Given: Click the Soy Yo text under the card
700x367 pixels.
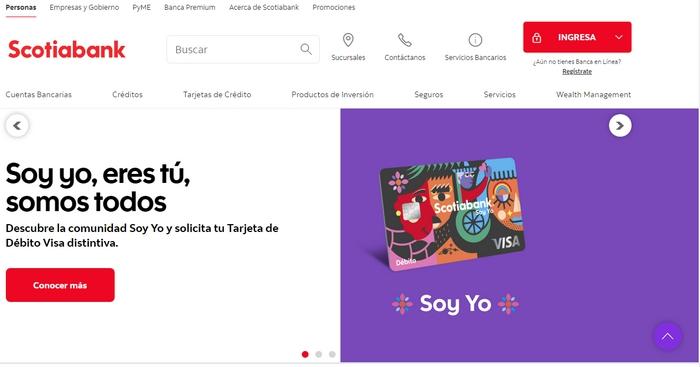Looking at the screenshot, I should pyautogui.click(x=455, y=304).
